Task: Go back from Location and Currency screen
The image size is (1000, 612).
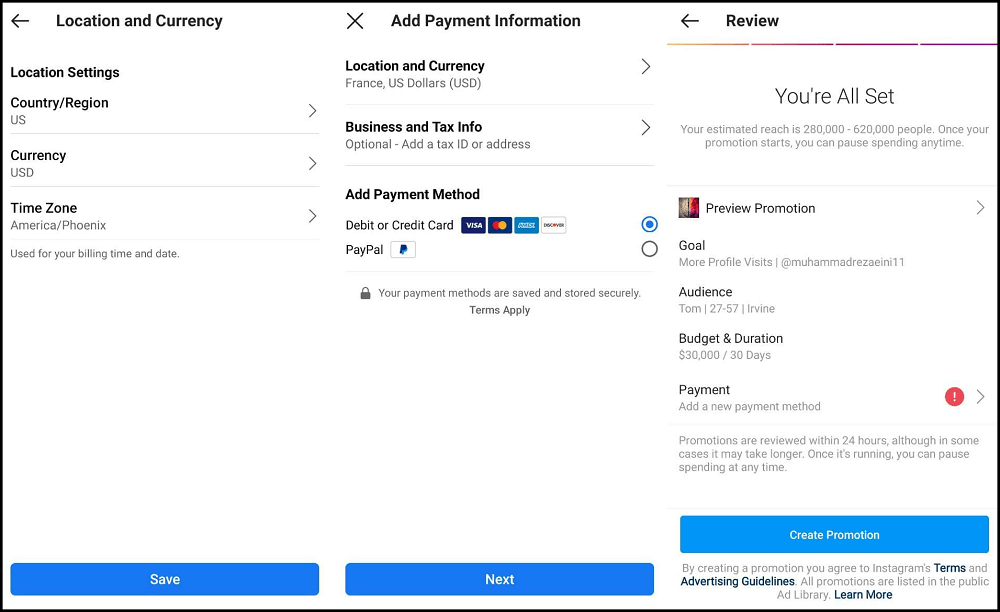Action: pos(20,21)
